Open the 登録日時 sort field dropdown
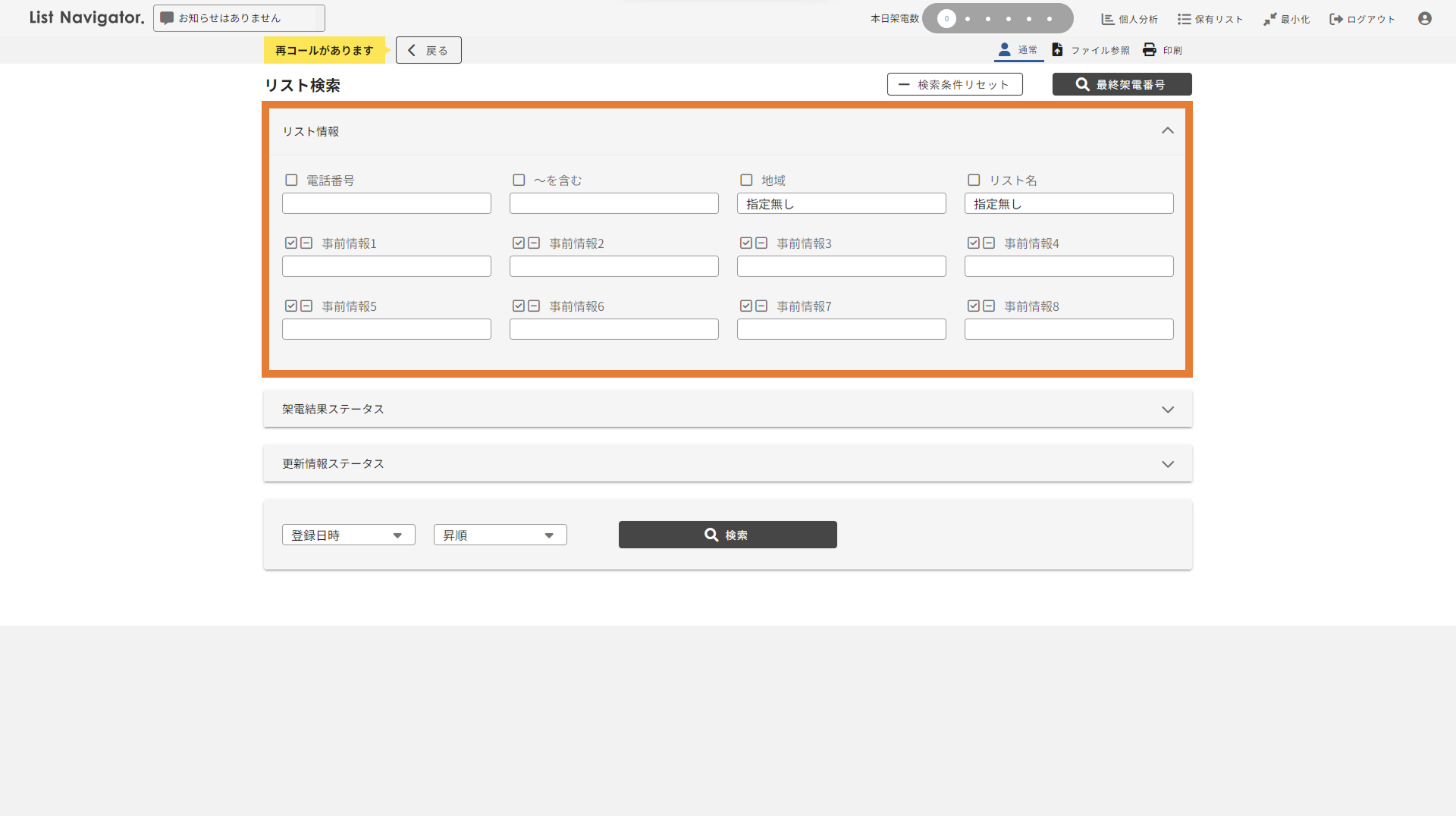This screenshot has width=1456, height=816. click(x=348, y=535)
